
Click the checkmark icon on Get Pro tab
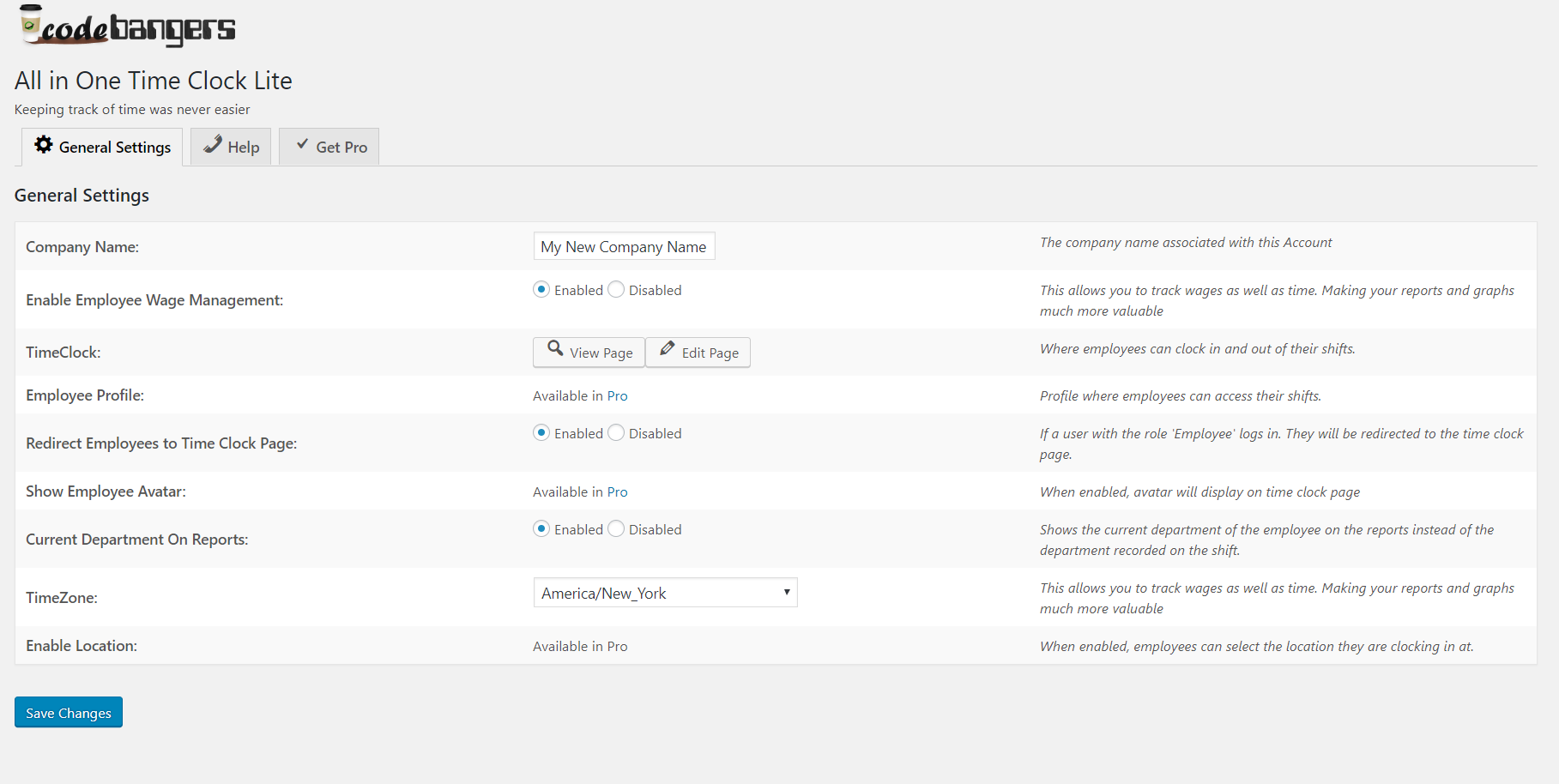301,145
